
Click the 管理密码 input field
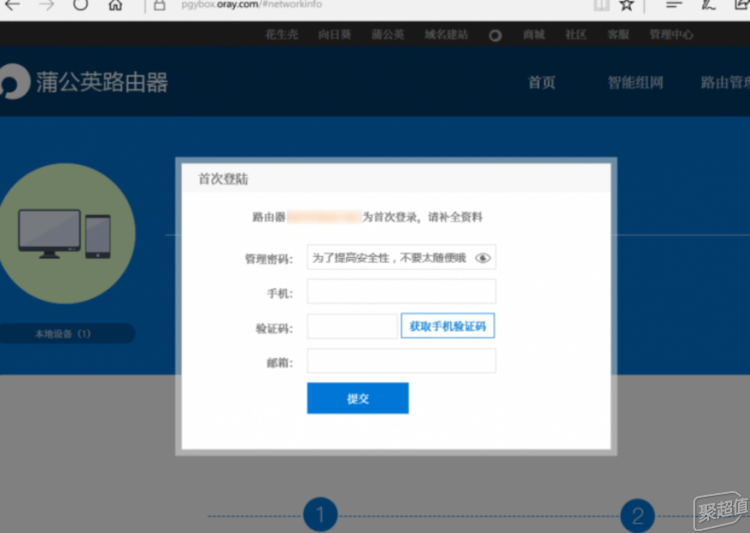click(x=401, y=257)
